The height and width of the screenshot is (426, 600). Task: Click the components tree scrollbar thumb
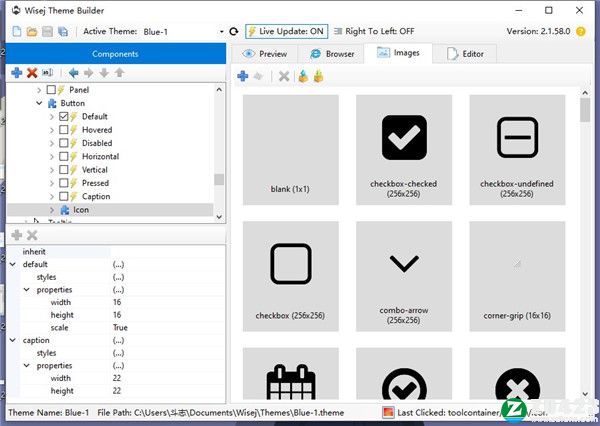coord(219,180)
